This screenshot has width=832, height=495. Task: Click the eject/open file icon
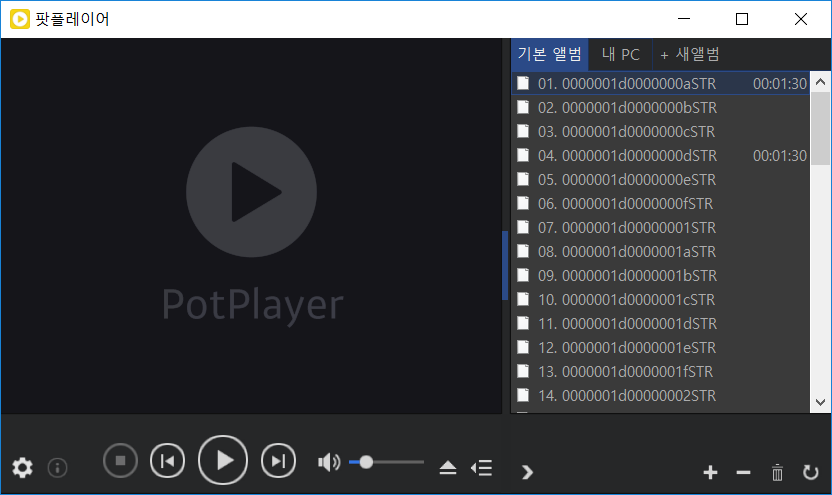click(448, 467)
